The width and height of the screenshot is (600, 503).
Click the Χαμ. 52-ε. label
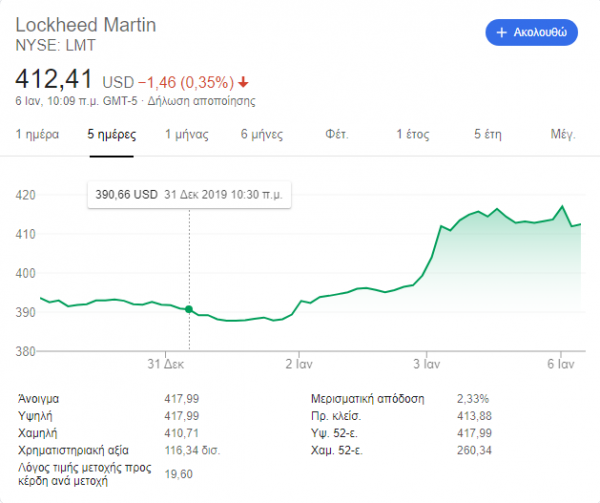[337, 450]
